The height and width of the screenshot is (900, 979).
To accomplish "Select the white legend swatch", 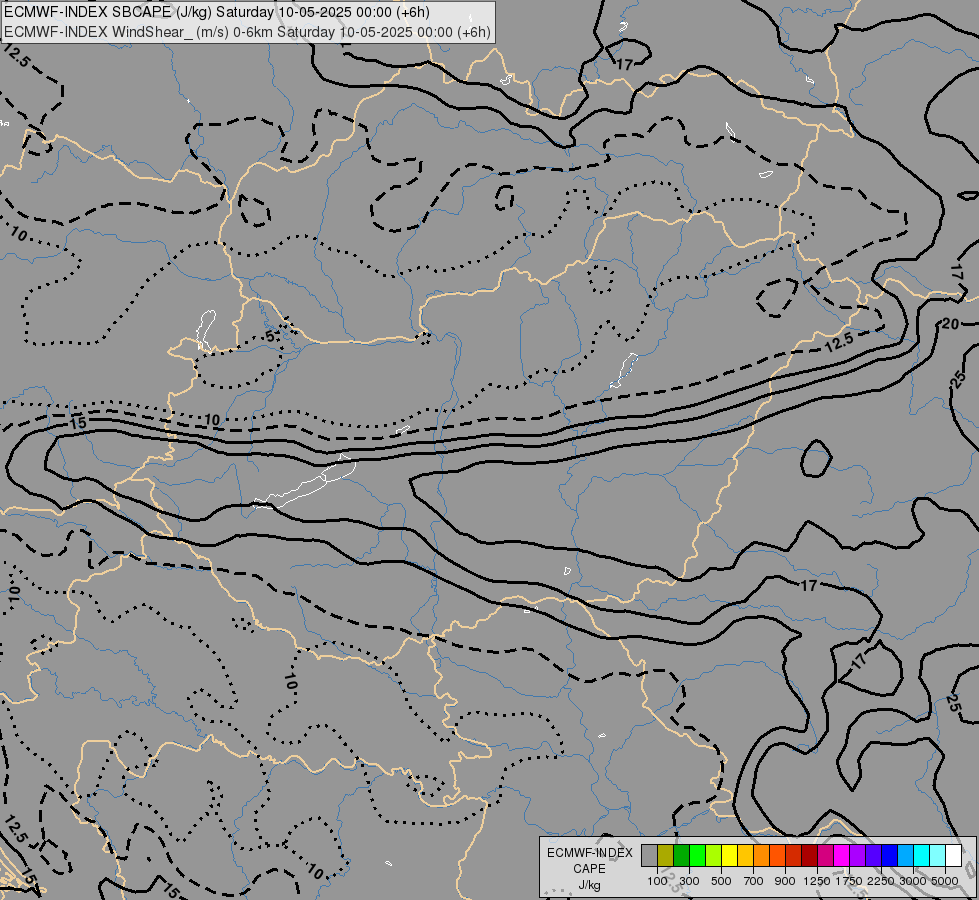I will pos(953,855).
